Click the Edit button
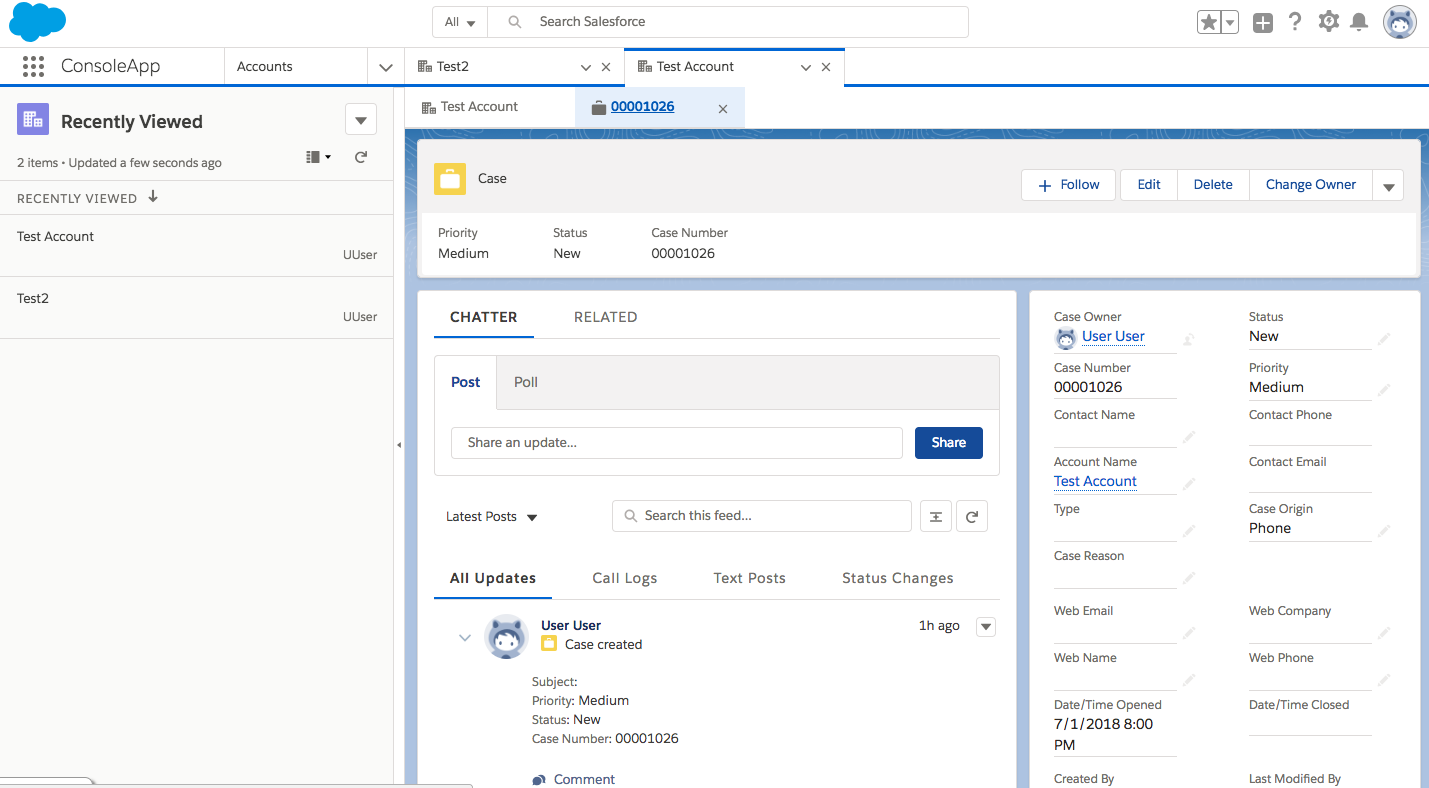1429x788 pixels. click(1149, 185)
